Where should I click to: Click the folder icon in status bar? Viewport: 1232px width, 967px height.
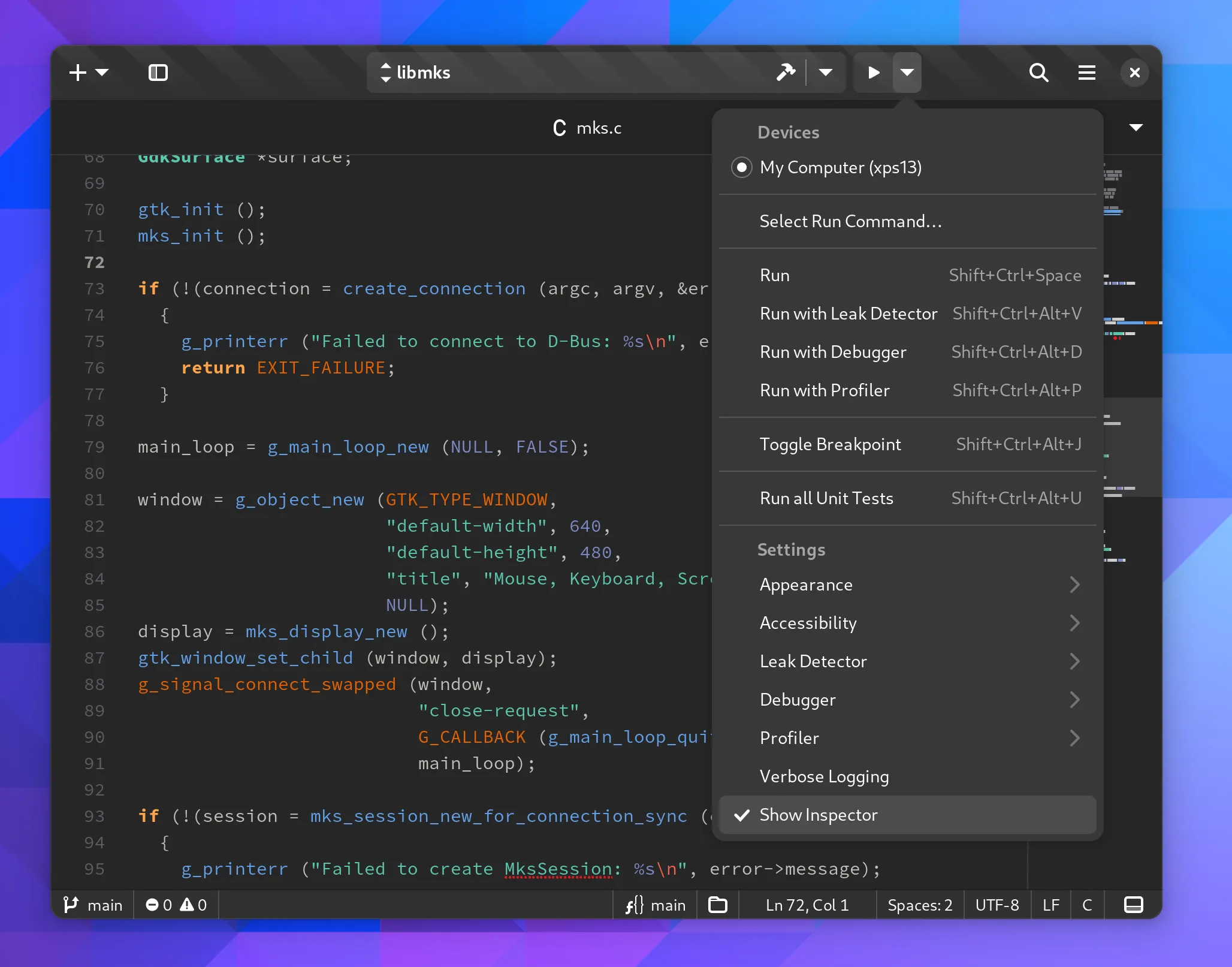[717, 905]
